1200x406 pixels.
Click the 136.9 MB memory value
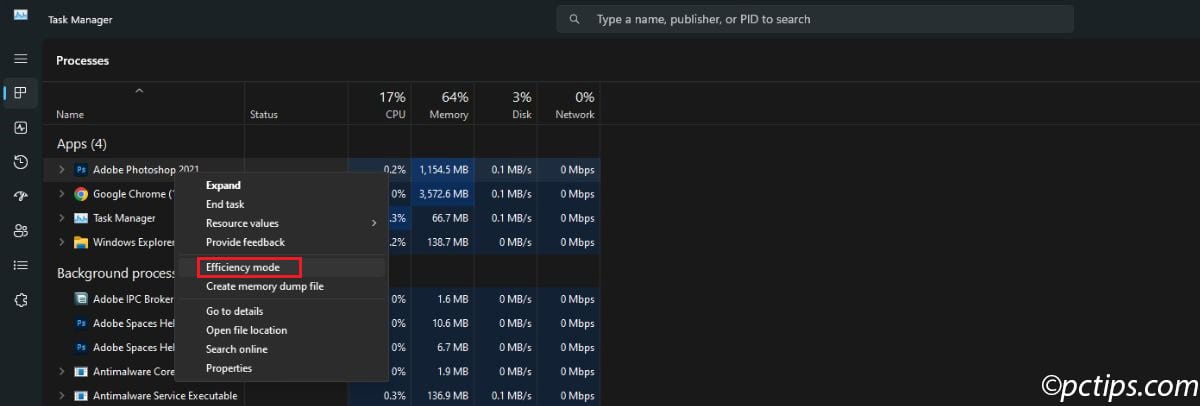click(446, 396)
